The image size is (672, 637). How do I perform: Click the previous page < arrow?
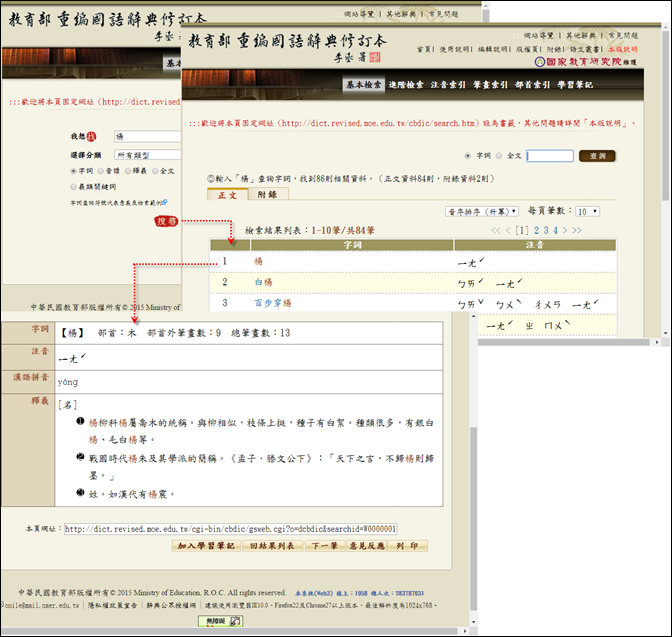[x=508, y=231]
